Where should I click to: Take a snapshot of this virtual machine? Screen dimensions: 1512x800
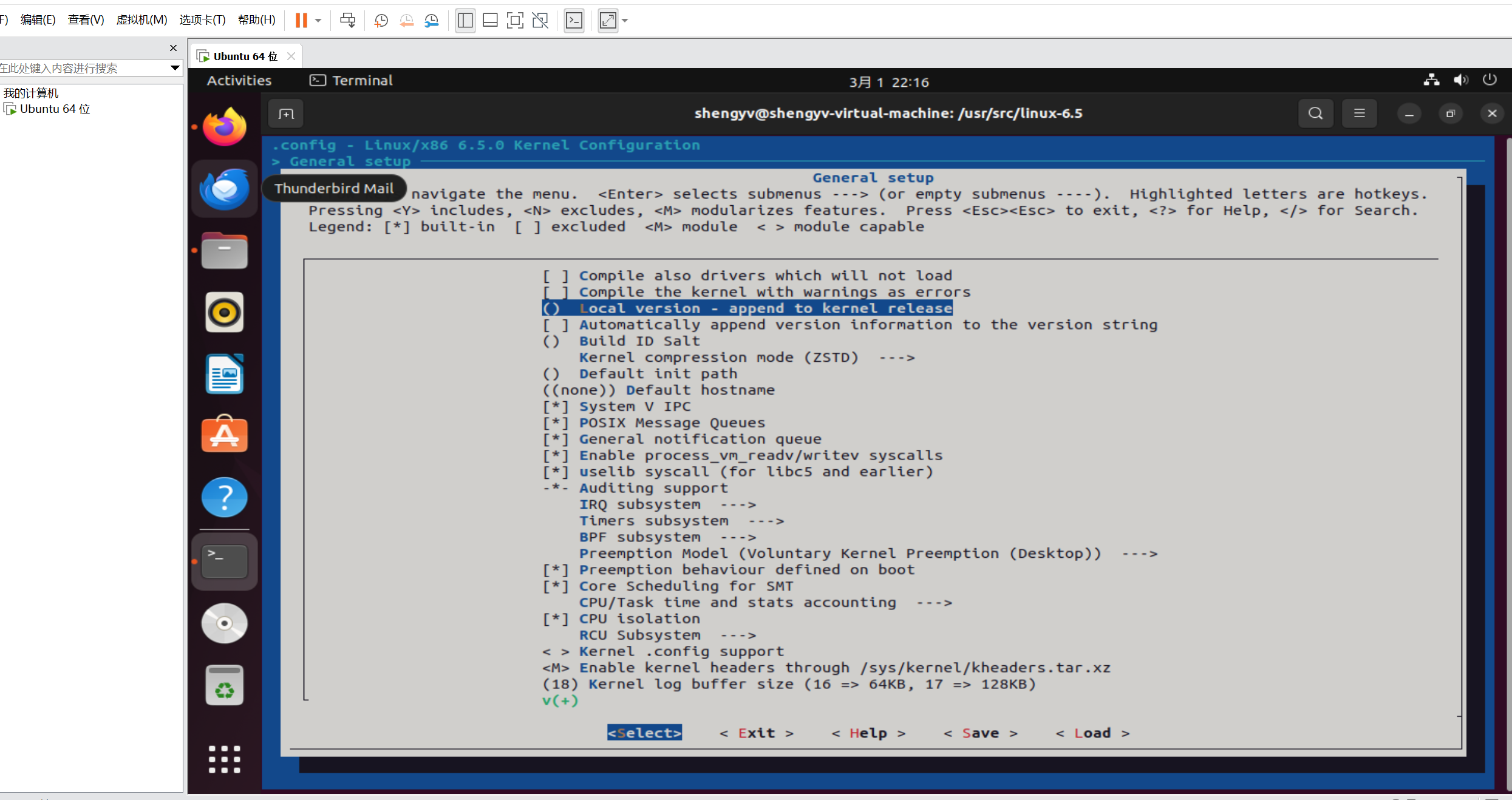click(x=381, y=21)
